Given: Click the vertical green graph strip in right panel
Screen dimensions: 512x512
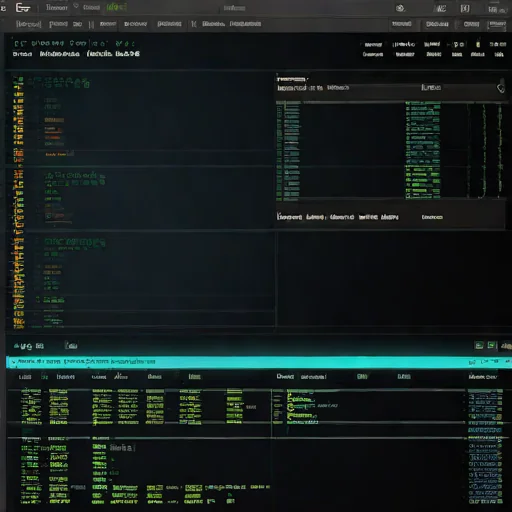Looking at the screenshot, I should [423, 150].
